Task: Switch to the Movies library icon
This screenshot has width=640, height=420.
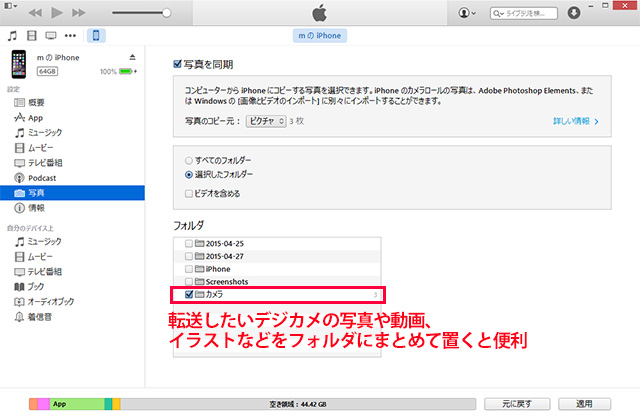Action: 31,36
